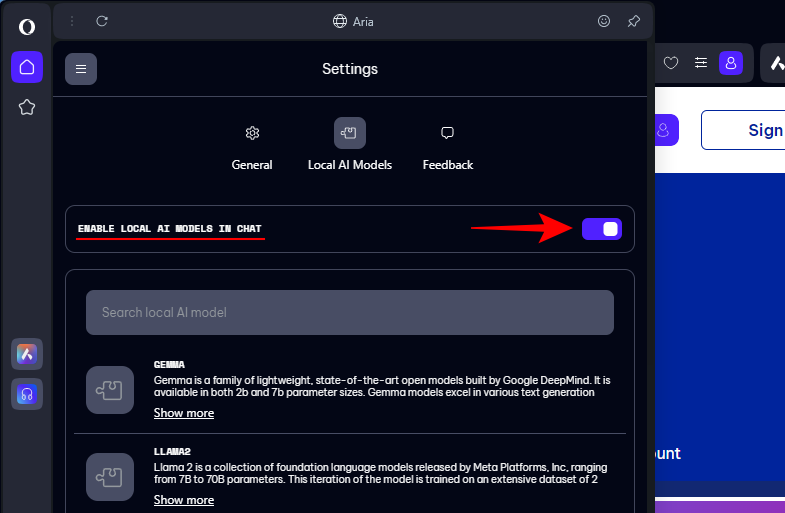Viewport: 785px width, 513px height.
Task: Open the Home icon in Opera sidebar
Action: (27, 67)
